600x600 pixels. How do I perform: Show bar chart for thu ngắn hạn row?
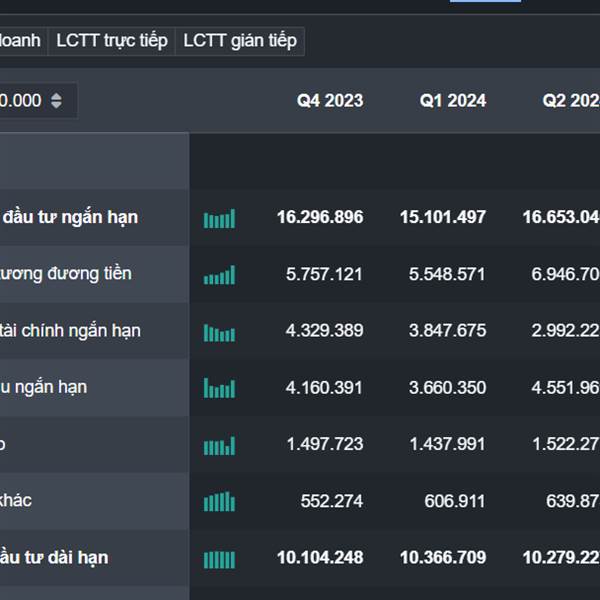(219, 387)
